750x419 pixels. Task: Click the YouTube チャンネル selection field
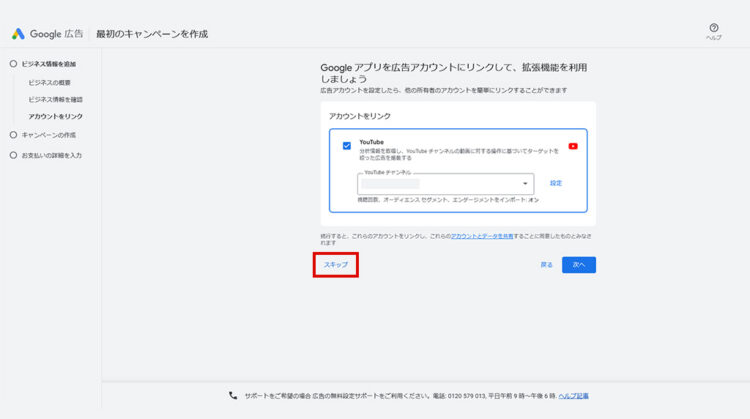440,184
